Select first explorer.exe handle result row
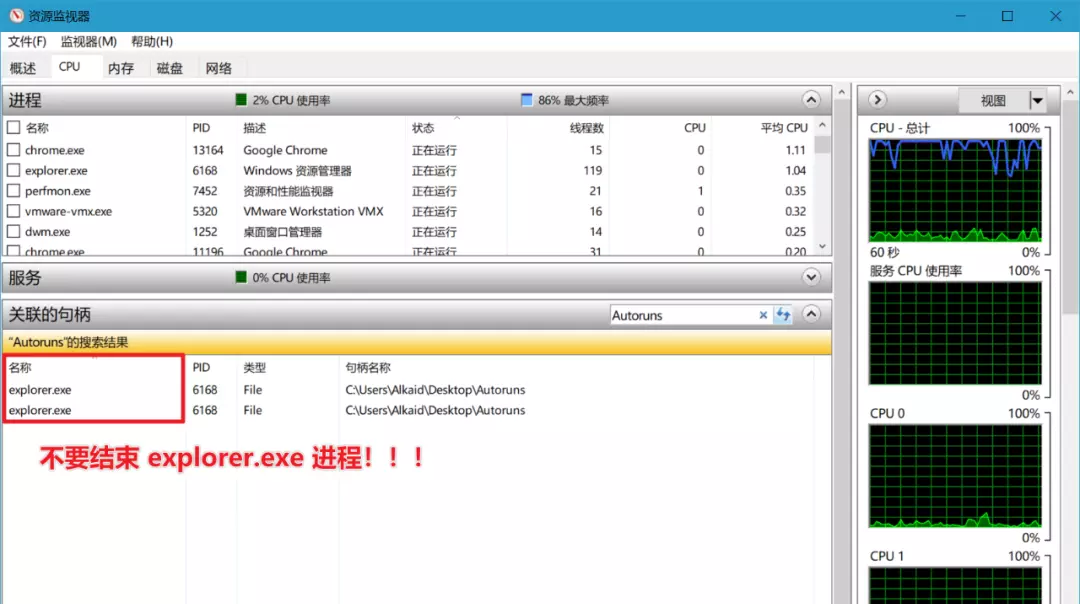Image resolution: width=1080 pixels, height=604 pixels. point(417,390)
